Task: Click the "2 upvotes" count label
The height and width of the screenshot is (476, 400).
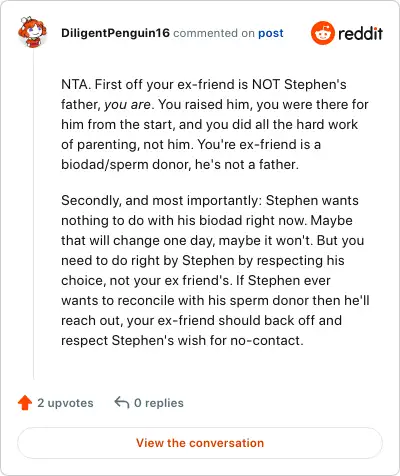Action: pos(65,403)
